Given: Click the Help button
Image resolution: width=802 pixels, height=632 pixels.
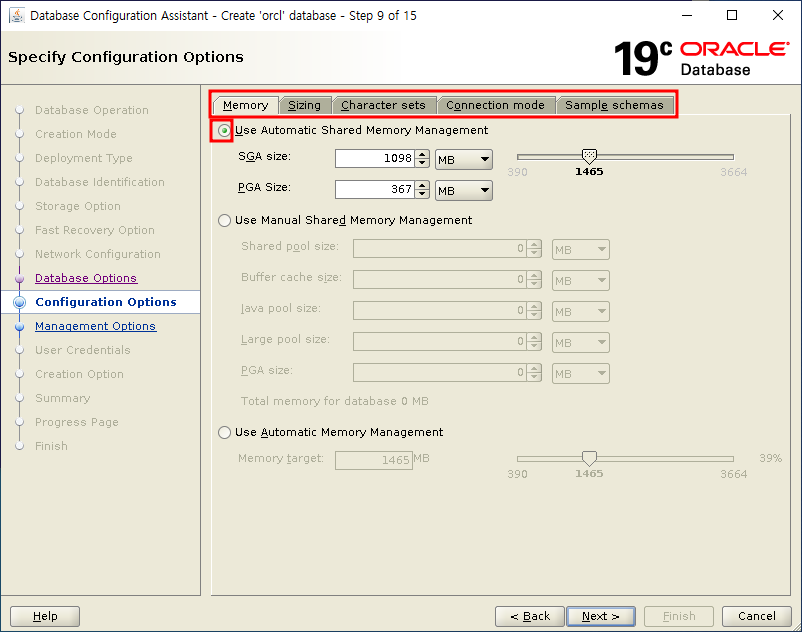Looking at the screenshot, I should pos(45,616).
